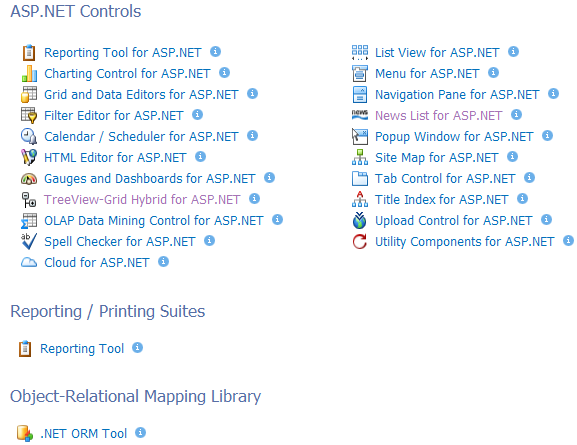Click info icon next to Reporting Tool for ASP.NET
This screenshot has height=445, width=577.
click(216, 52)
